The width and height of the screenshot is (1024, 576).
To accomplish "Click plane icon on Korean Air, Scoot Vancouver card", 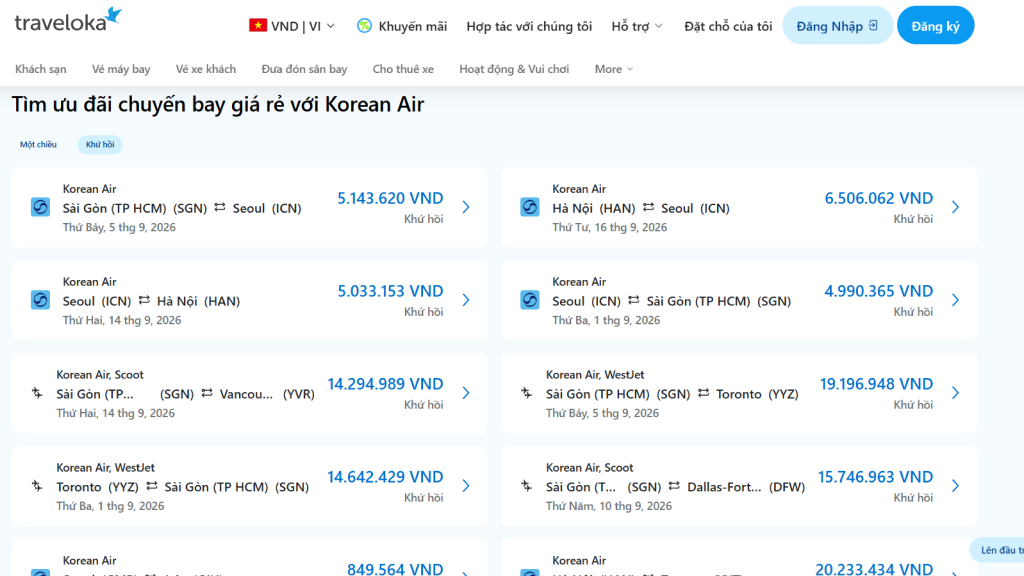I will 37,392.
